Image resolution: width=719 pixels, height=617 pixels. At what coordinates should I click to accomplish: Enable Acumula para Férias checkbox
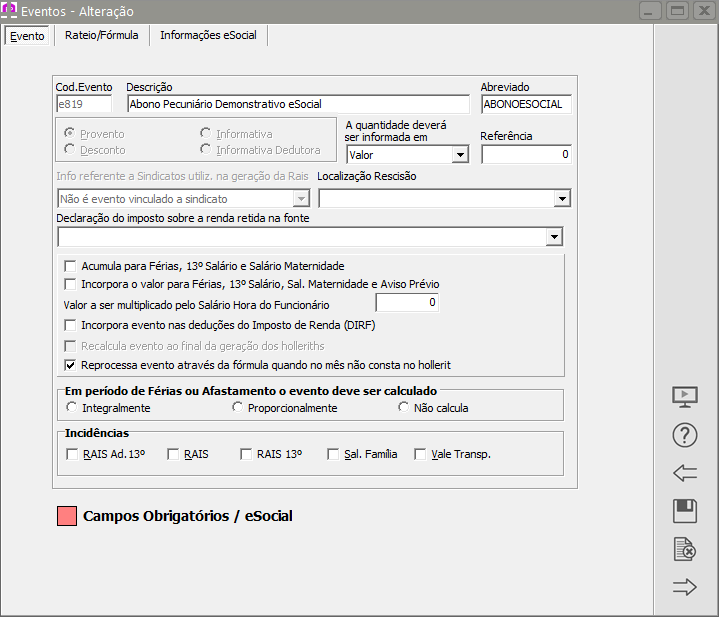pyautogui.click(x=71, y=266)
